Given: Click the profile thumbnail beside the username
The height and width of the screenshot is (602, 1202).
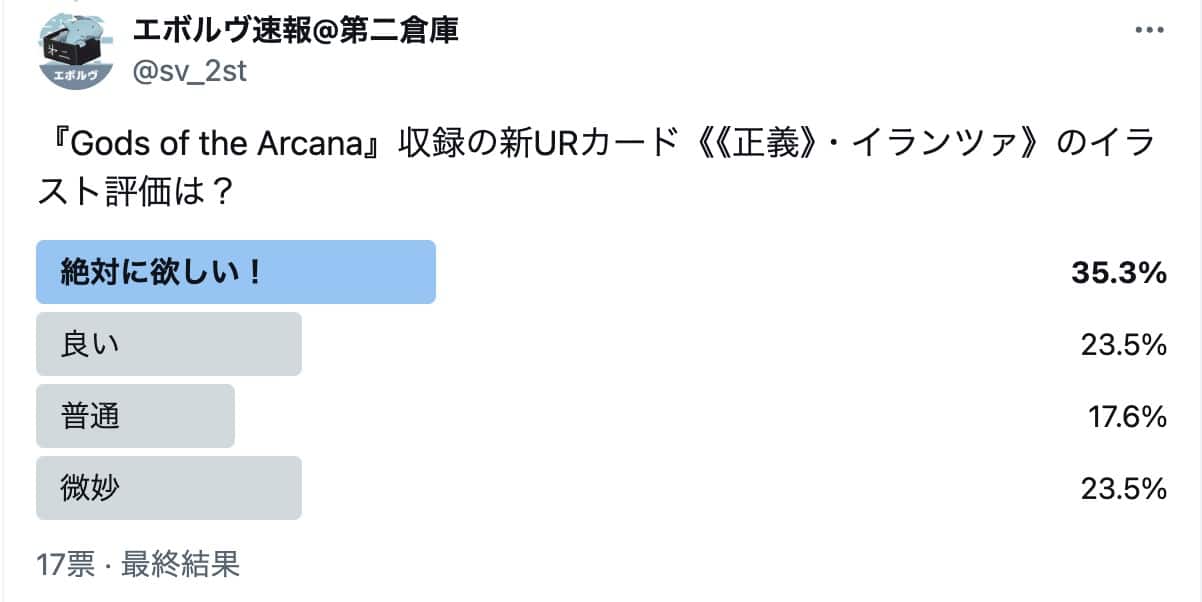Looking at the screenshot, I should (x=73, y=46).
